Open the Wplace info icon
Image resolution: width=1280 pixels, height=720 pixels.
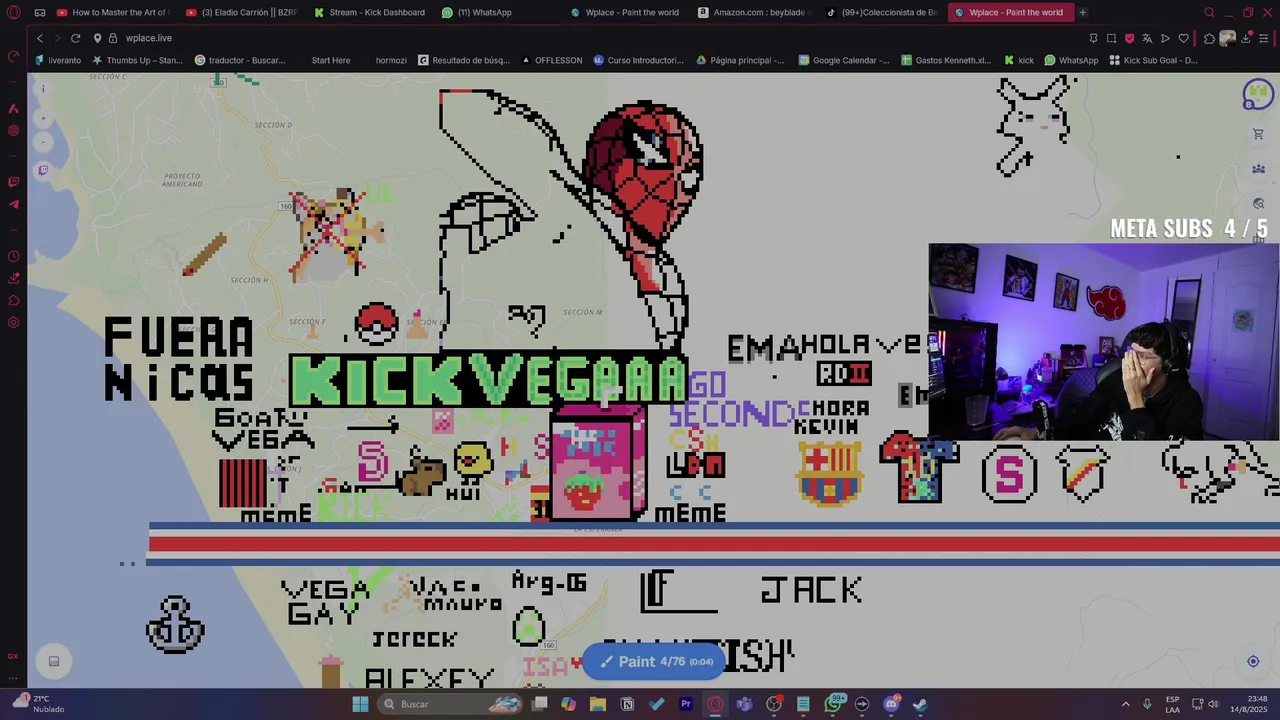tap(43, 89)
